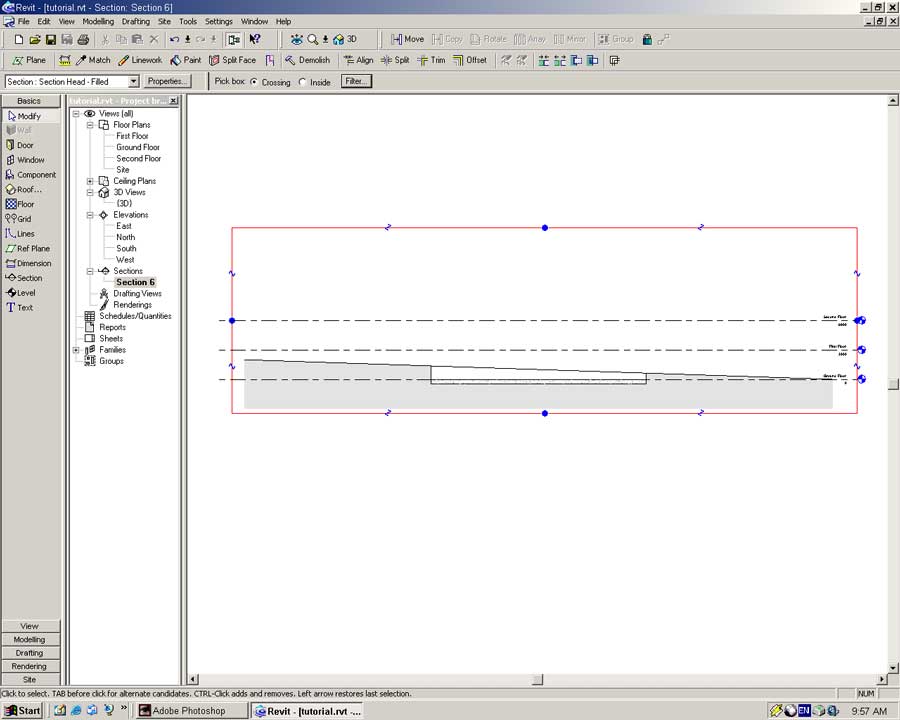
Task: Click the Properties... button
Action: coord(167,81)
